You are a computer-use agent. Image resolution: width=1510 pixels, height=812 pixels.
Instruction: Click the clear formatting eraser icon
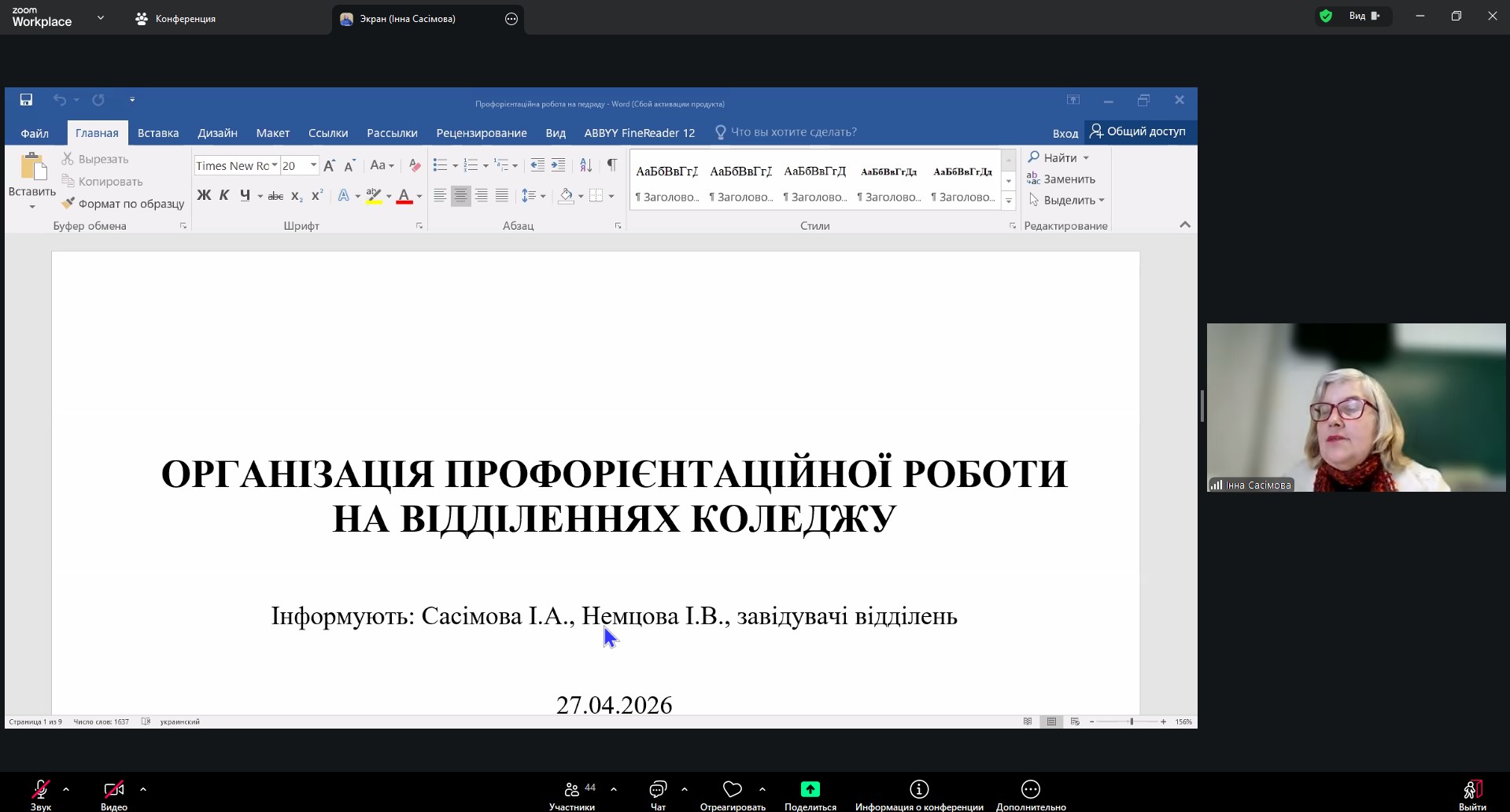[x=415, y=165]
